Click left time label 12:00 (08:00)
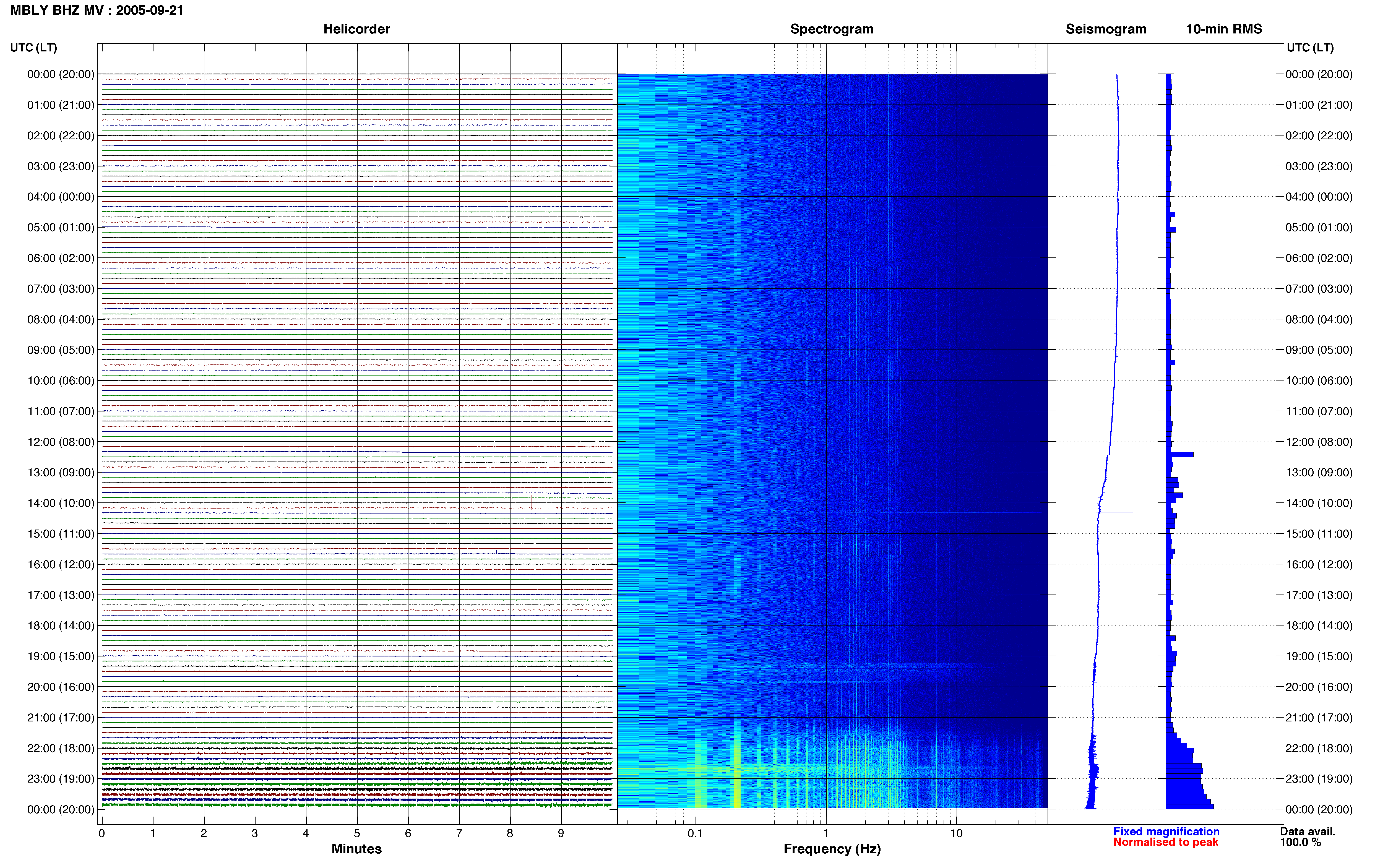The image size is (1388, 868). [x=61, y=442]
